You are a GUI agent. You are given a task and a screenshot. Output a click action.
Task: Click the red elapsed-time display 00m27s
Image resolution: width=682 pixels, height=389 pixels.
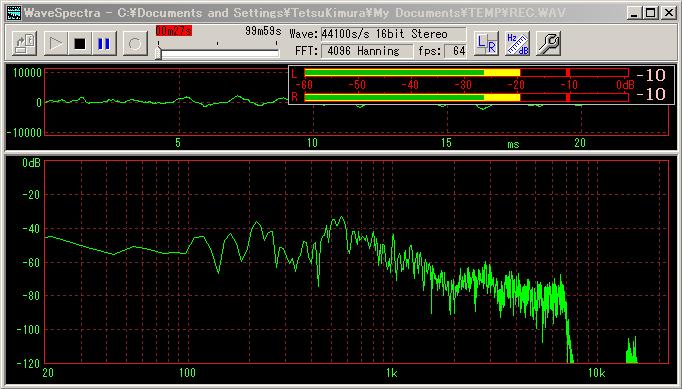[174, 31]
